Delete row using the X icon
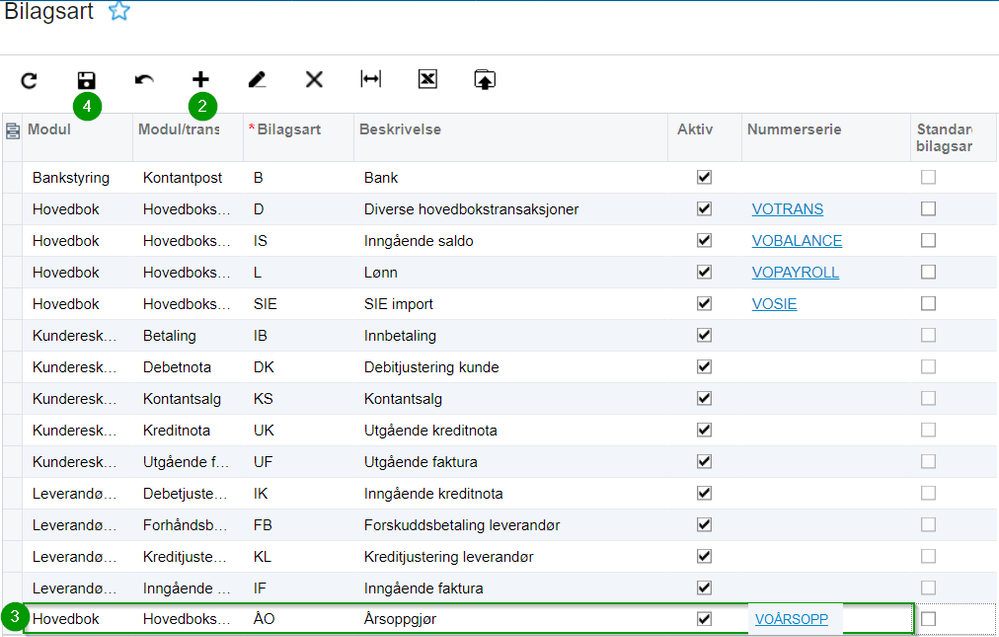Screen dimensions: 999x637 (x=314, y=80)
